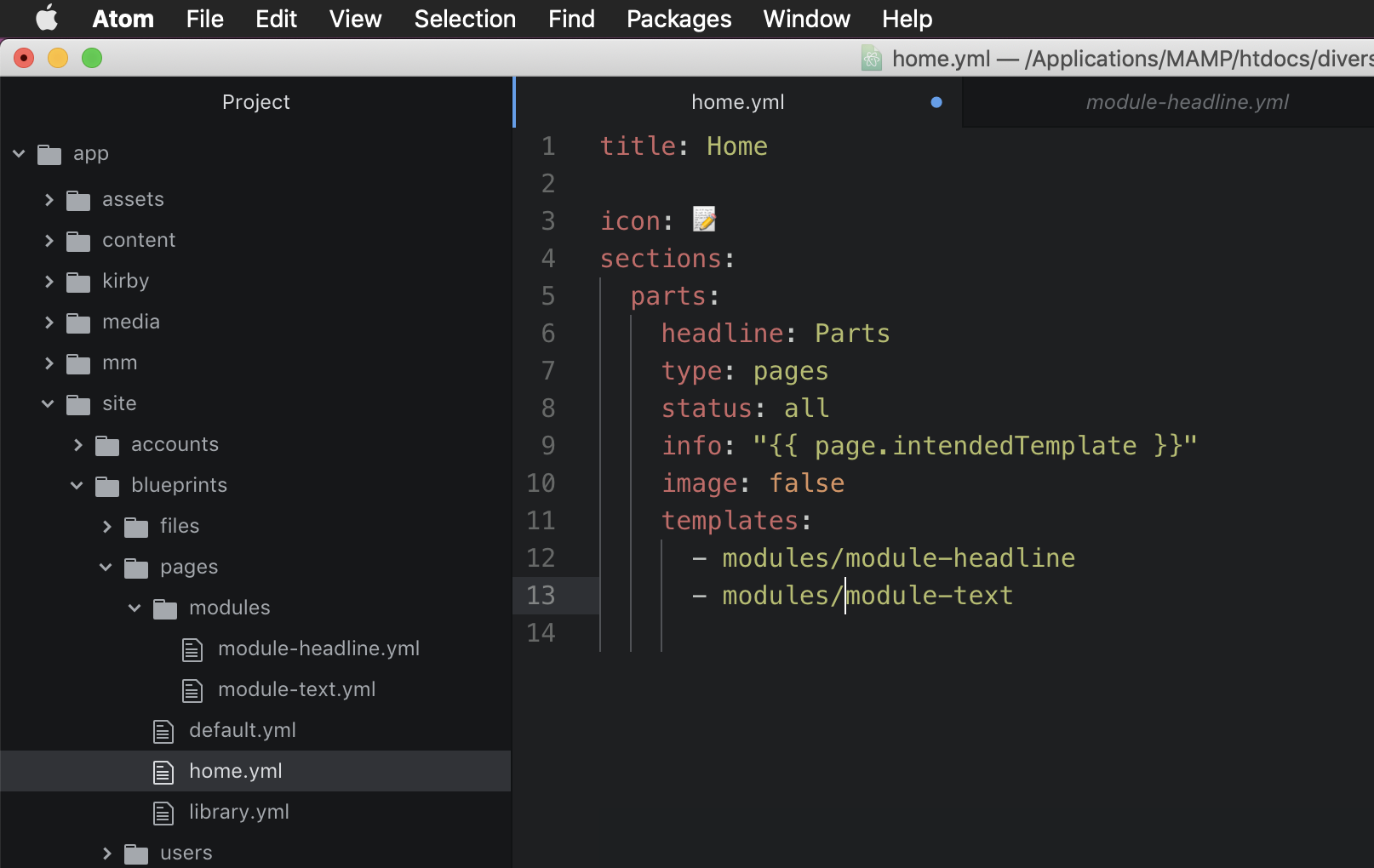Image resolution: width=1374 pixels, height=868 pixels.
Task: Click line number 13 in gutter
Action: tap(541, 595)
